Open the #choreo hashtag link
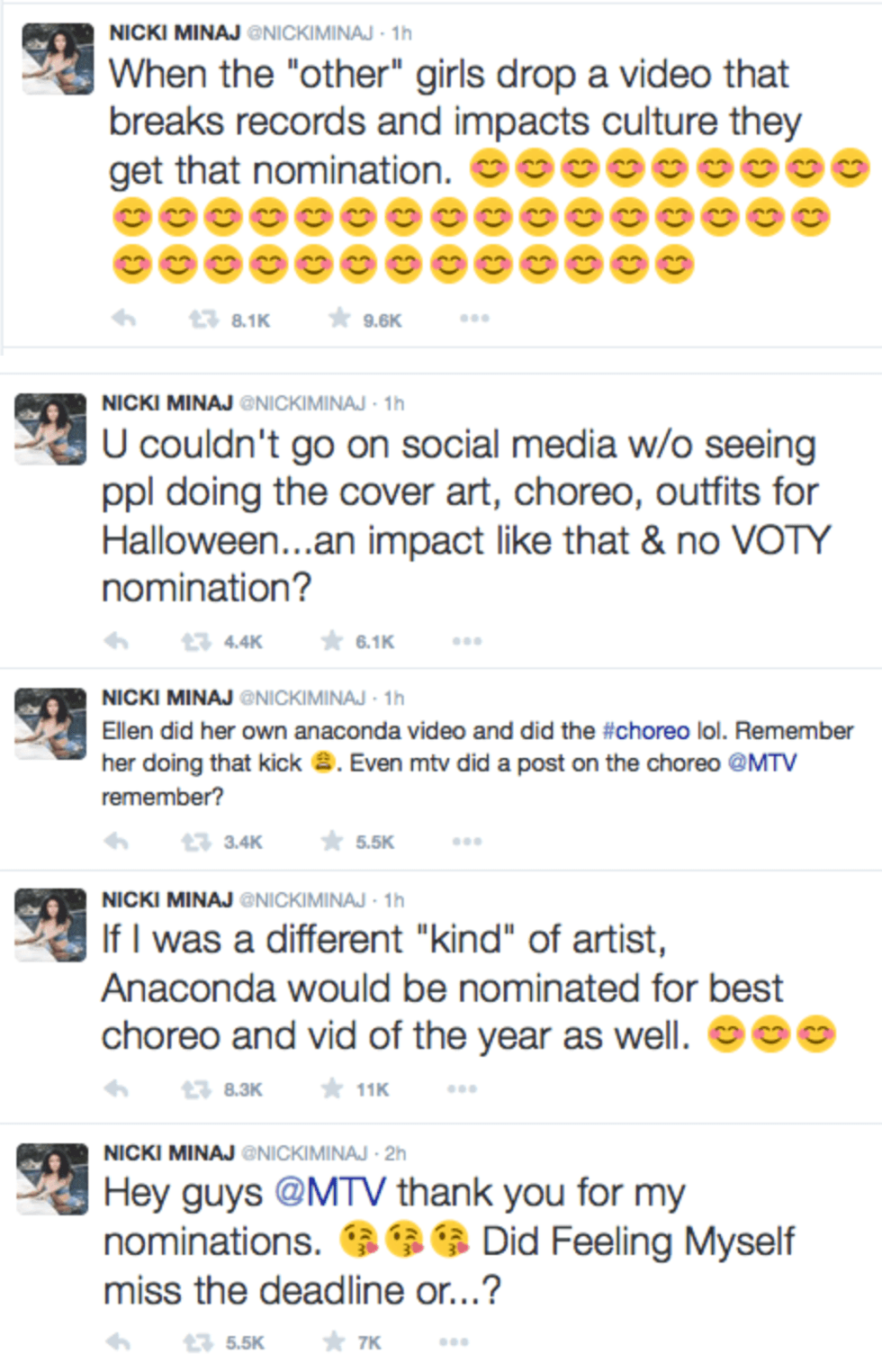The width and height of the screenshot is (882, 1372). coord(645,731)
